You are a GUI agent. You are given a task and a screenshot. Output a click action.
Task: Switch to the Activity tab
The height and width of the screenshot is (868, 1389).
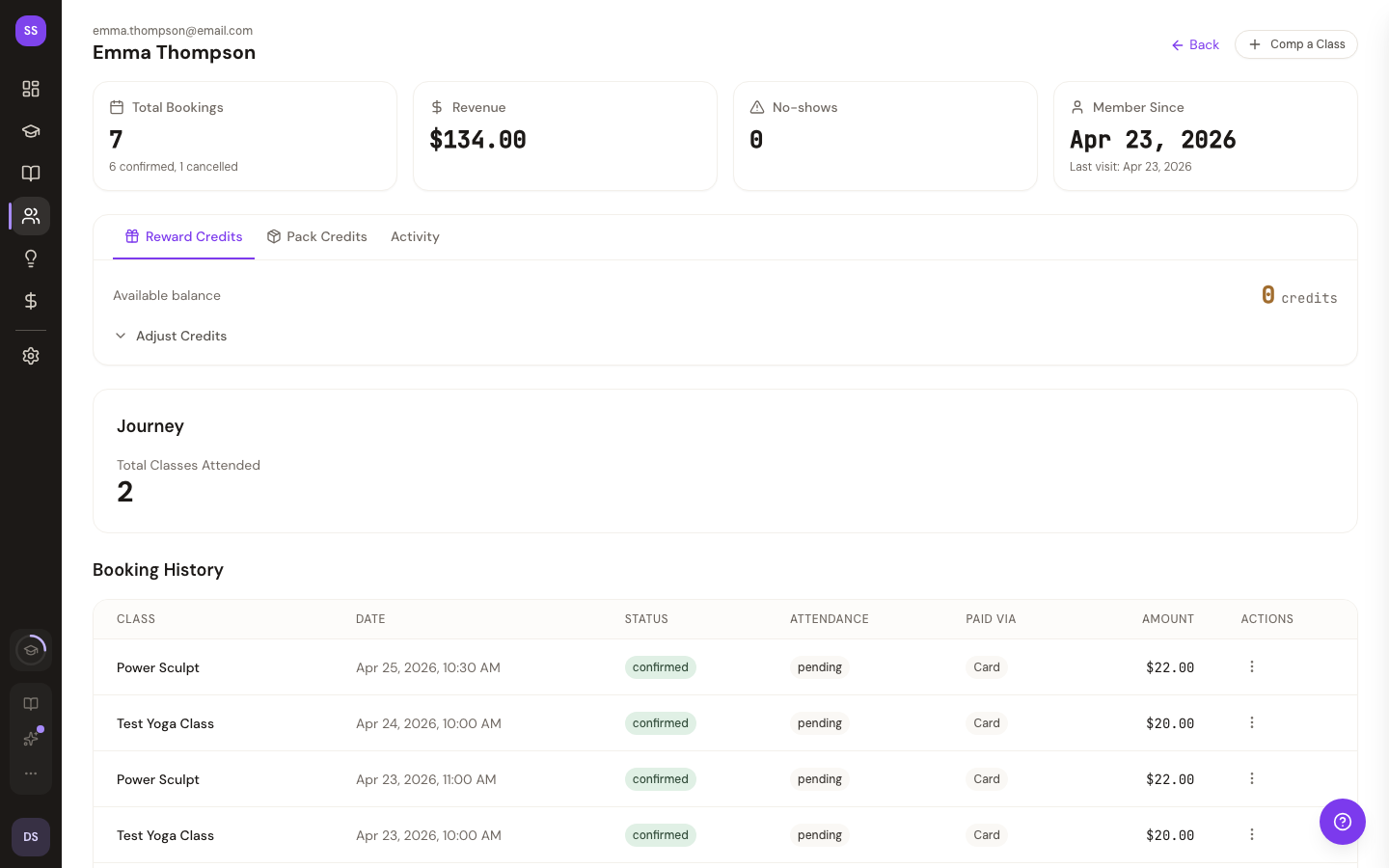tap(415, 237)
